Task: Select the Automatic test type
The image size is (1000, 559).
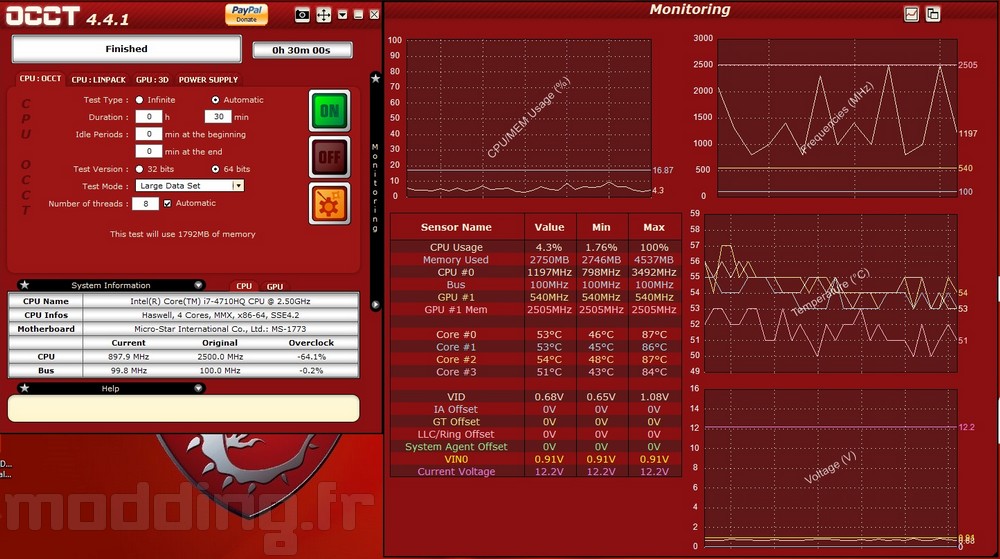Action: 215,100
